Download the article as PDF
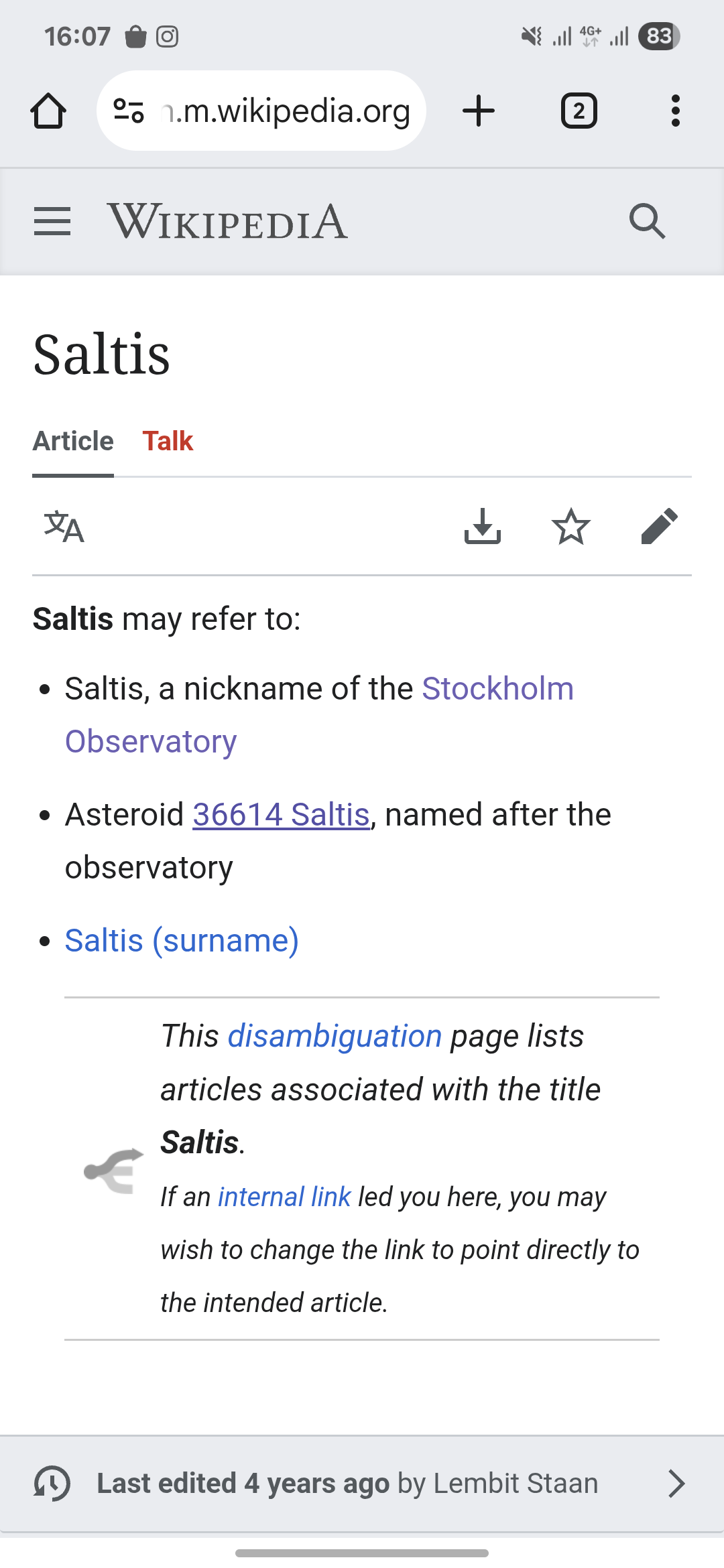This screenshot has width=724, height=1568. [x=483, y=527]
